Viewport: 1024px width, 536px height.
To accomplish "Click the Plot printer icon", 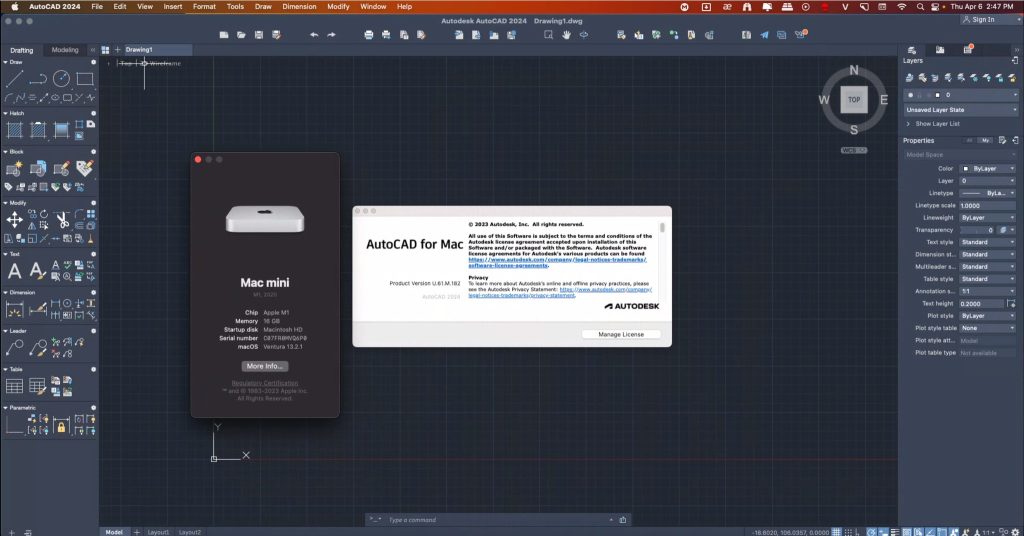I will [369, 35].
